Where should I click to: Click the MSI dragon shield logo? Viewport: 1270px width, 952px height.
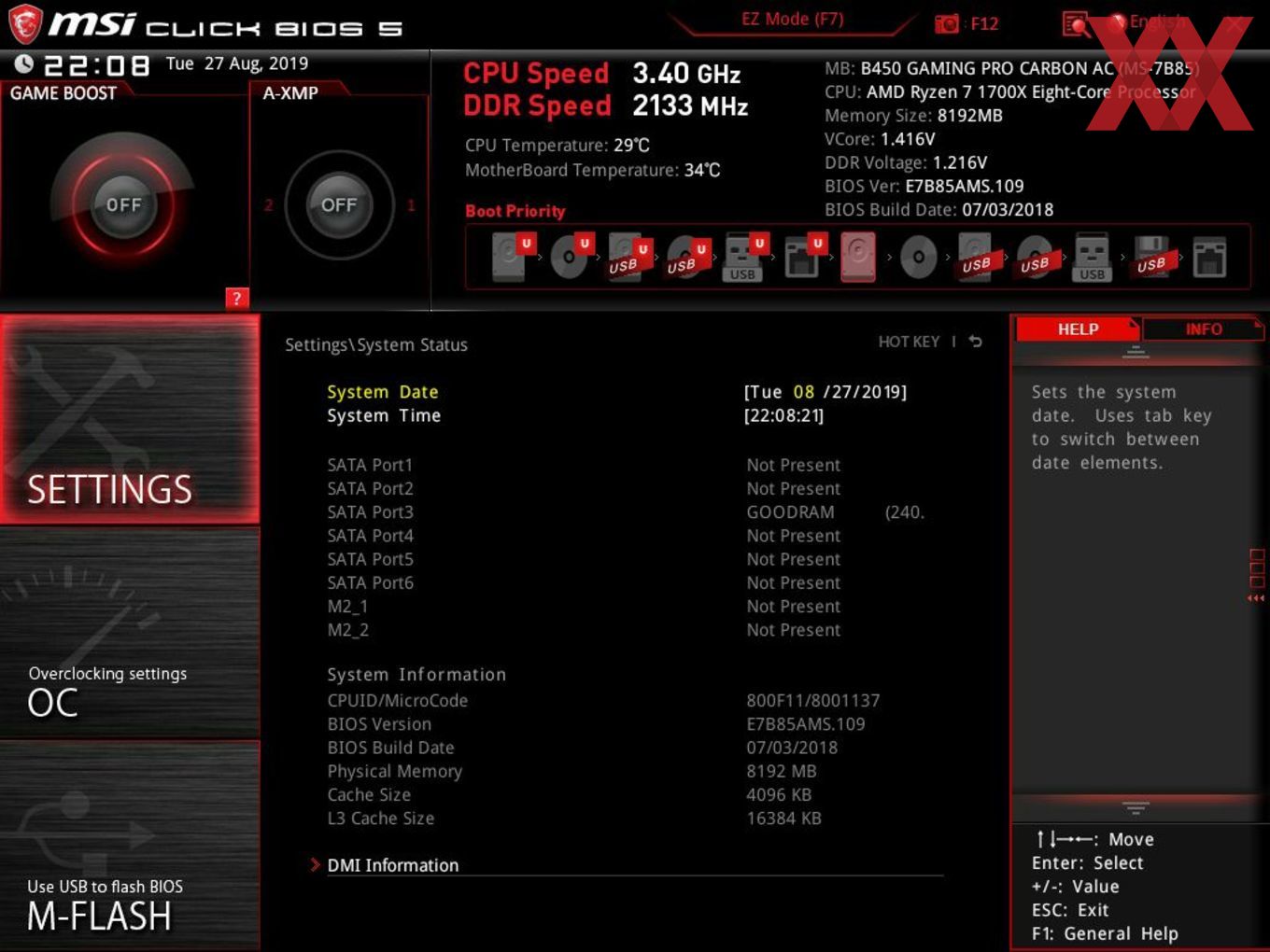coord(25,24)
